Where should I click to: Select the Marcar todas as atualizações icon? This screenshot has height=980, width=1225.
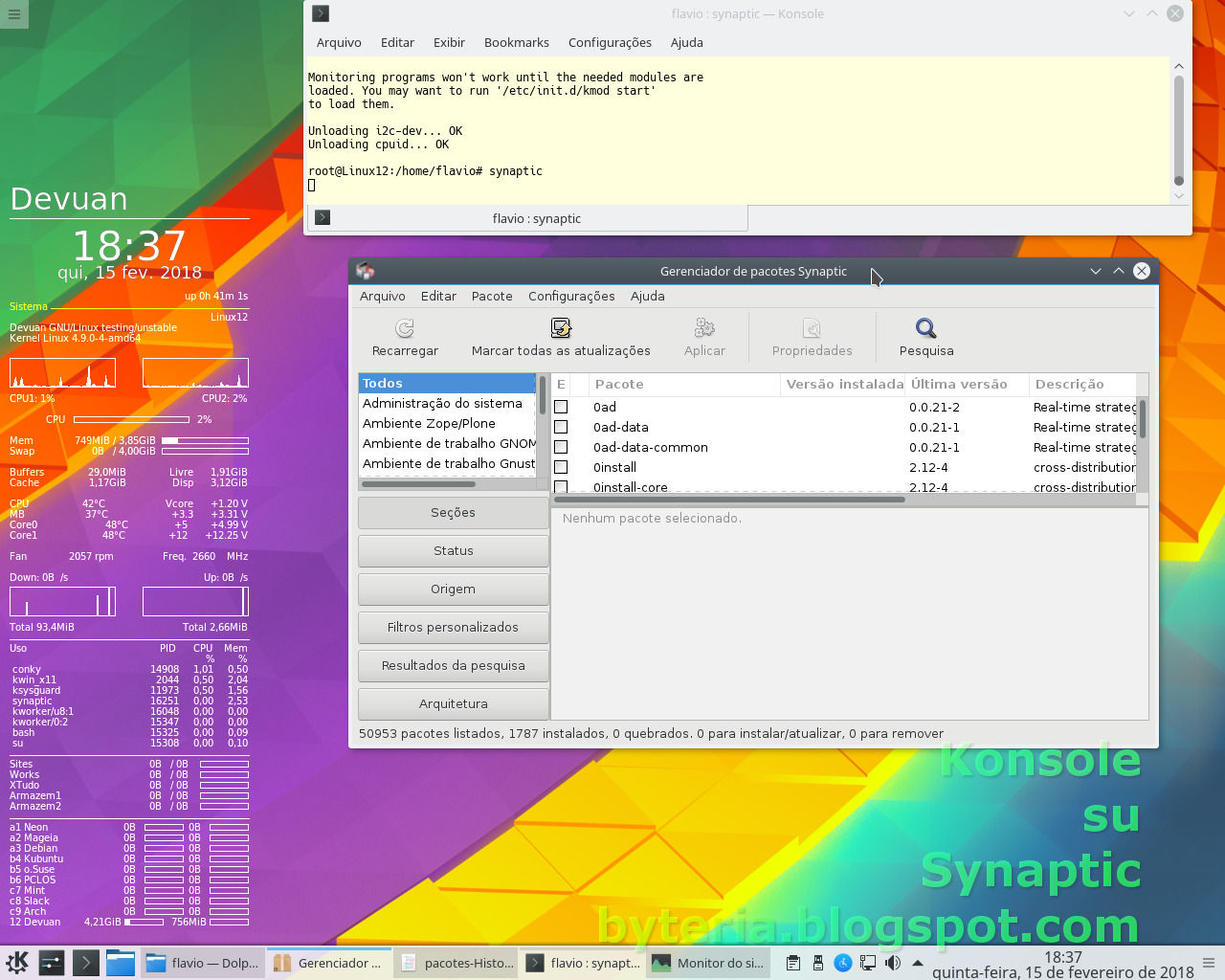561,328
